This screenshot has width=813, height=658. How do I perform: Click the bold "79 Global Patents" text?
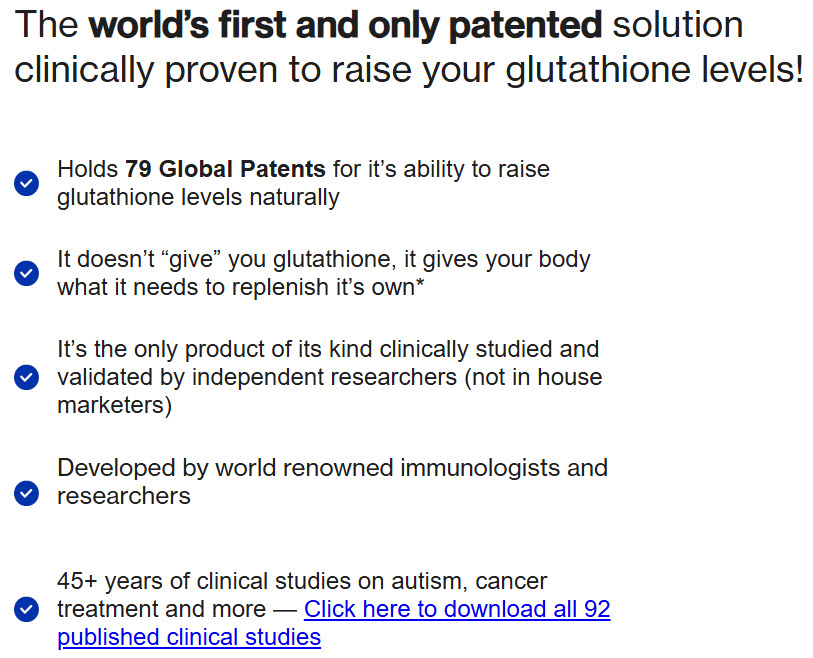point(225,169)
